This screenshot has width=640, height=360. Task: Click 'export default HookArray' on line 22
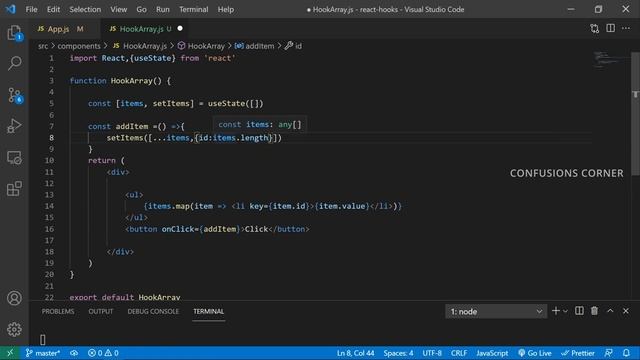pos(125,297)
